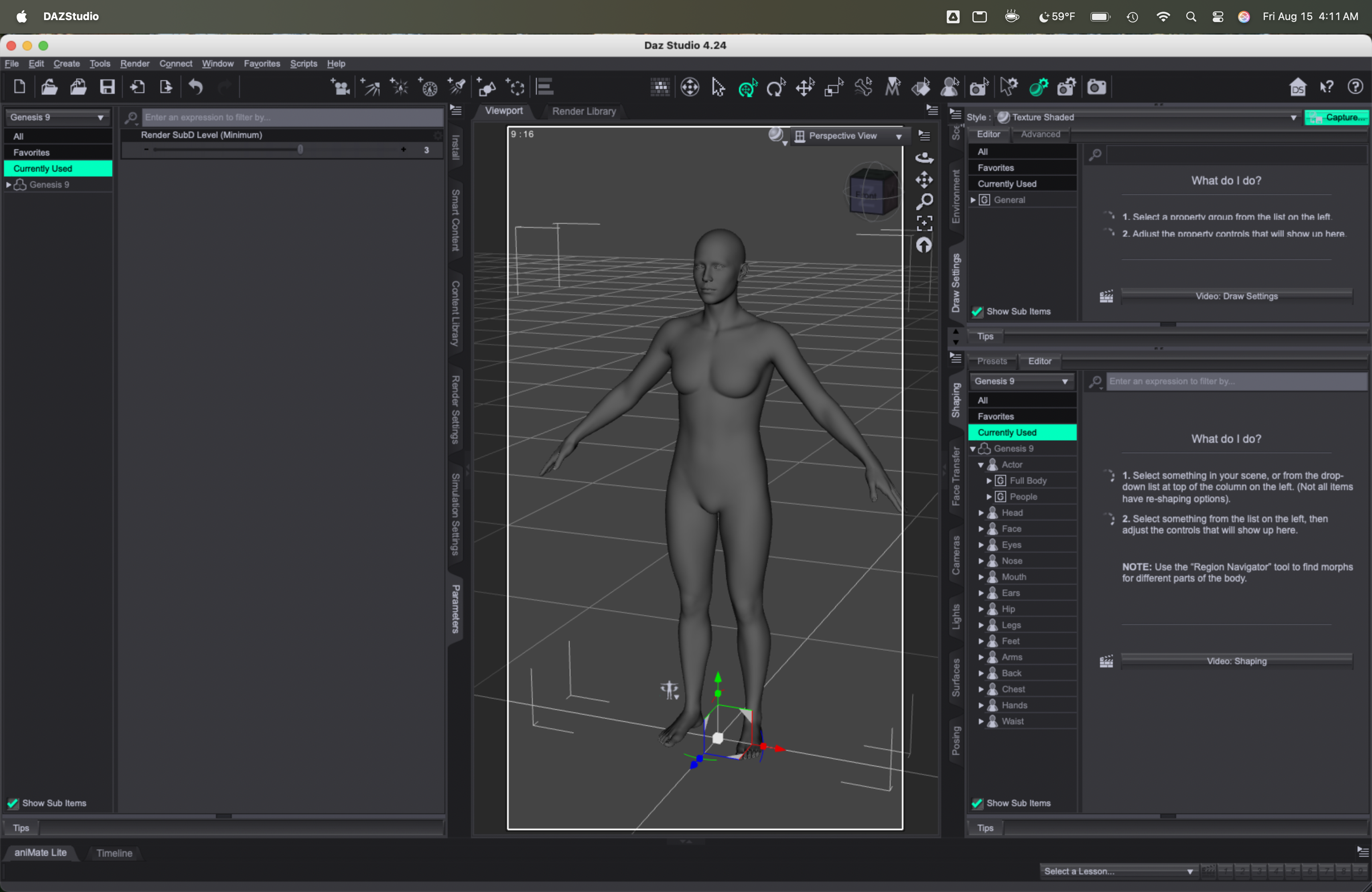Click the Capture button
This screenshot has width=1372, height=892.
coord(1336,117)
